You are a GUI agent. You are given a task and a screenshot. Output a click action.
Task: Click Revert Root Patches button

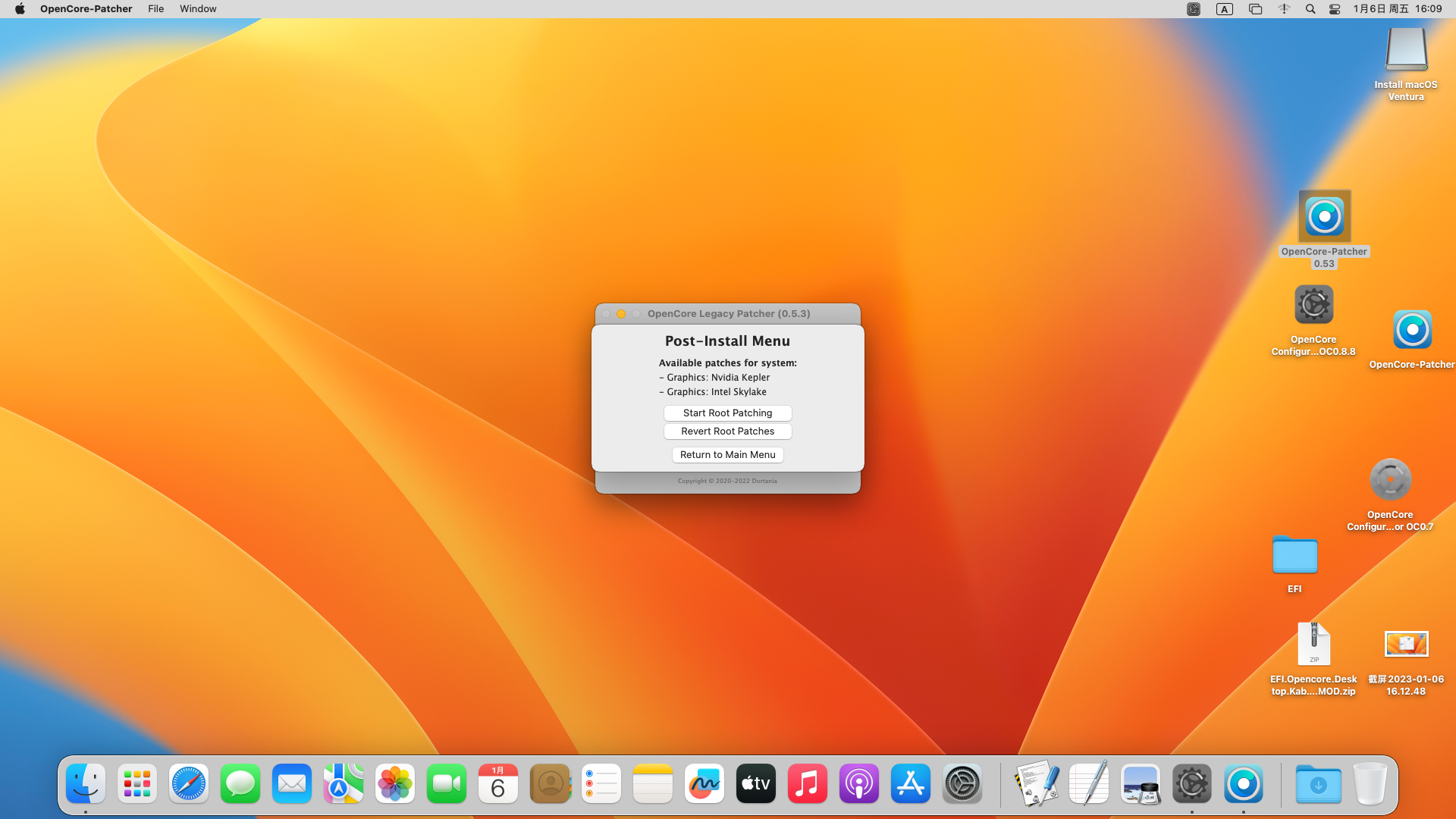[727, 431]
